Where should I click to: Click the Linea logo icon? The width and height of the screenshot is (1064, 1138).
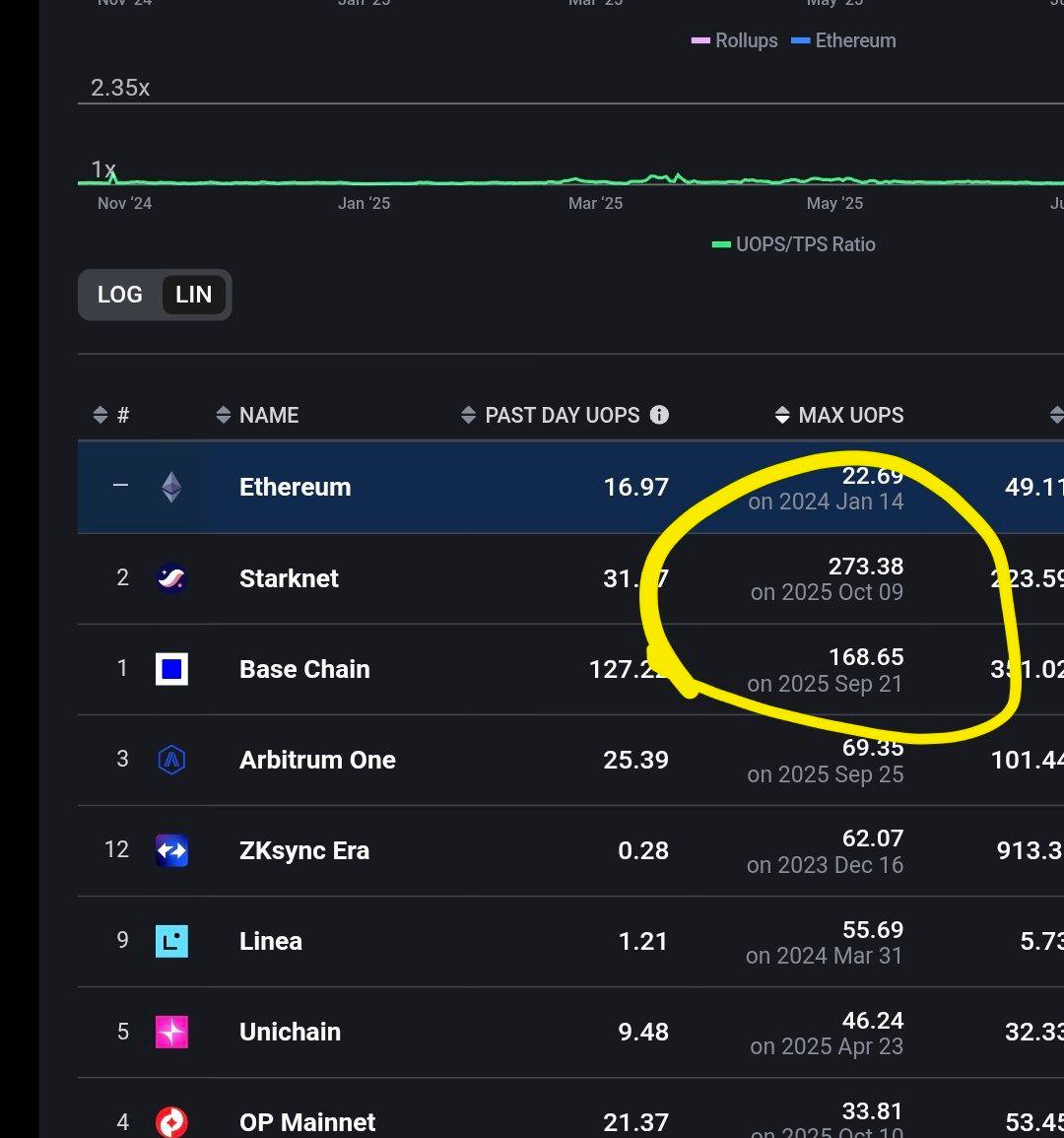171,941
